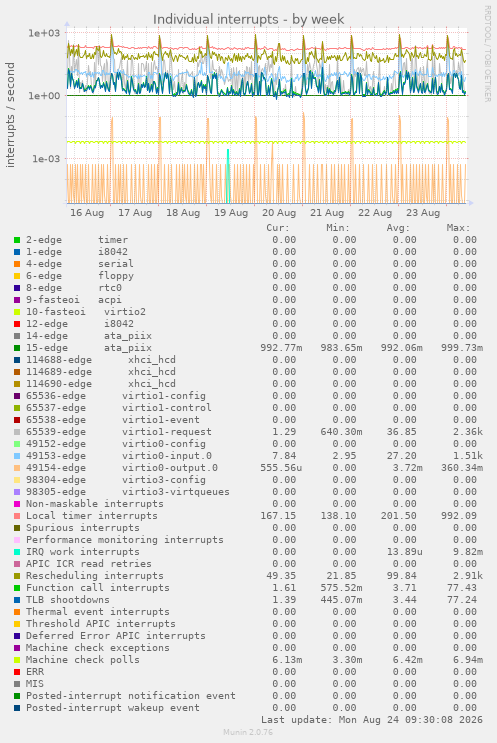Screen dimensions: 497x743
Task: Click the 16 Aug date label on axis
Action: coord(87,213)
